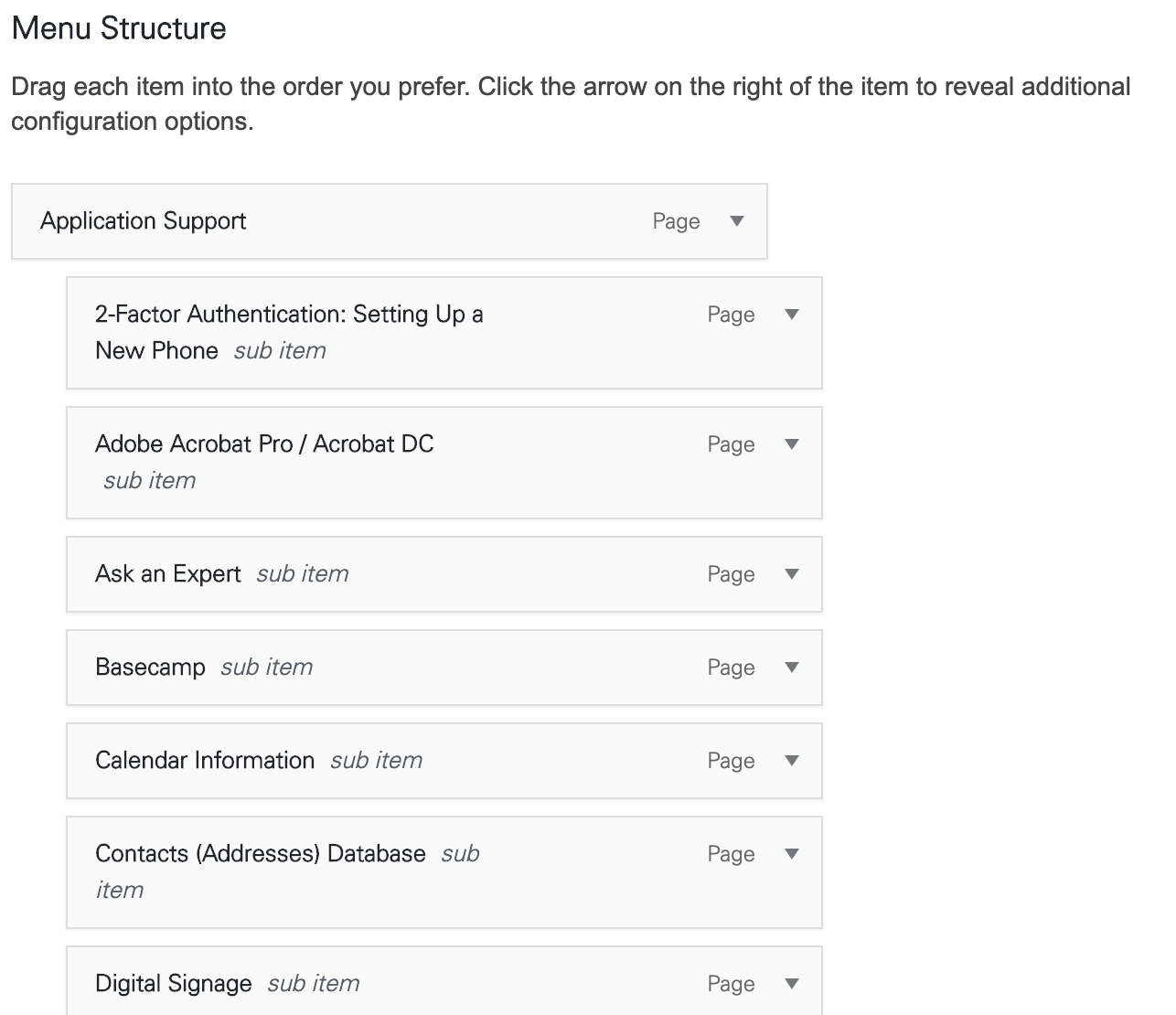The width and height of the screenshot is (1176, 1015).
Task: Click the Page label beside Basecamp
Action: 731,668
